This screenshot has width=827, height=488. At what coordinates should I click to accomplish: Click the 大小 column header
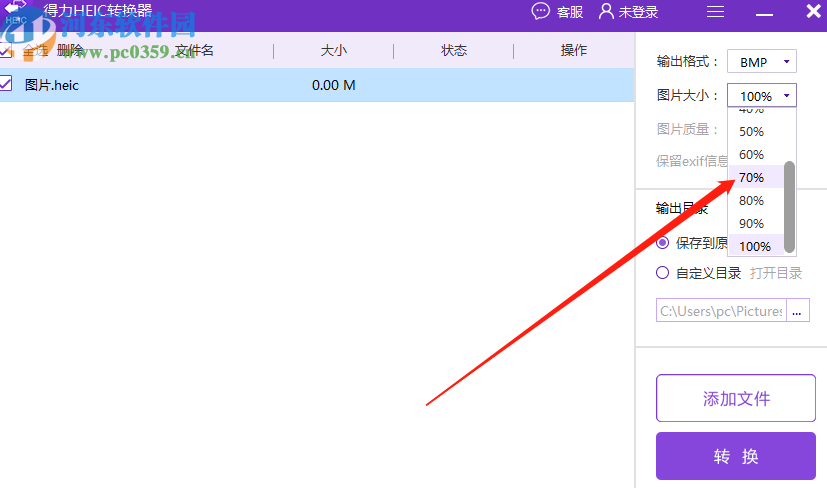point(333,51)
